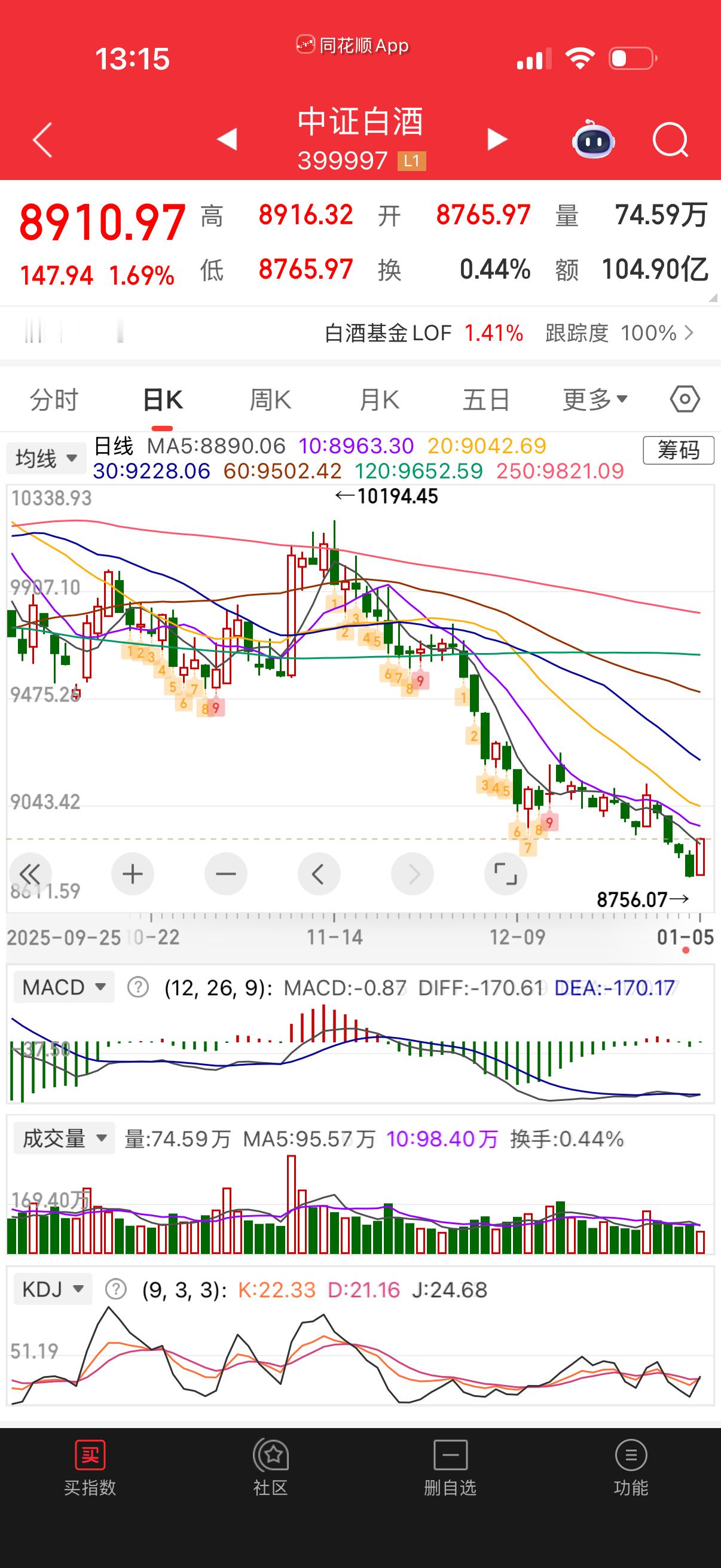Image resolution: width=721 pixels, height=1568 pixels.
Task: Switch to next index with right triangle
Action: click(497, 139)
